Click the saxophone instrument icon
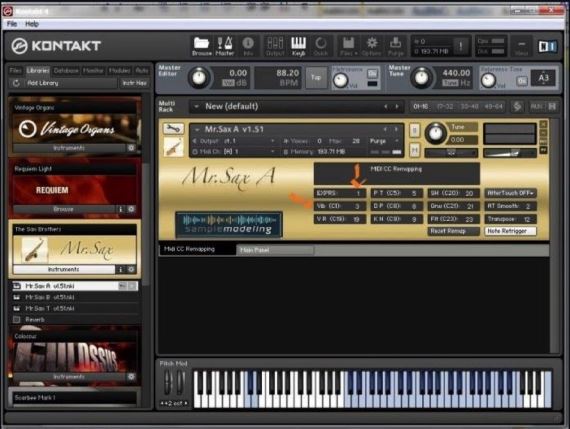Viewport: 570px width, 429px height. click(x=173, y=147)
